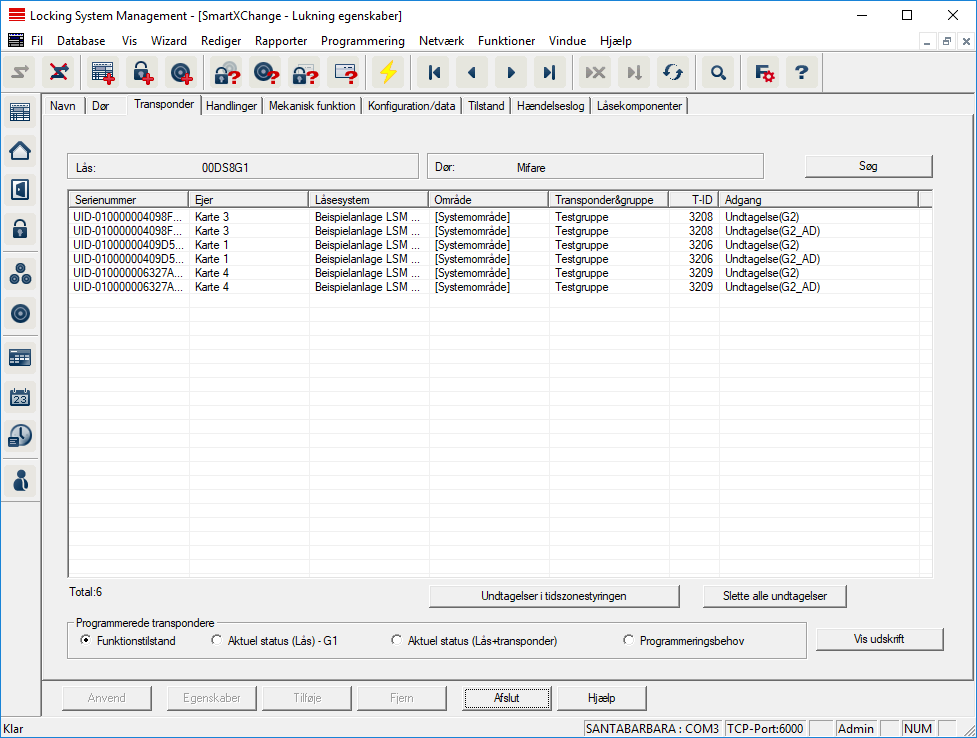Choose the Programmeringsbehov radio button
Viewport: 977px width, 738px height.
click(628, 640)
